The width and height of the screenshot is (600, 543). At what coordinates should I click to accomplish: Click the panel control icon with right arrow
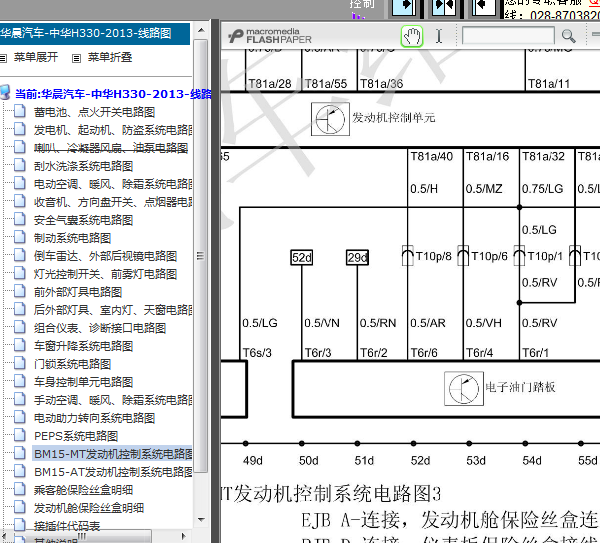pyautogui.click(x=404, y=7)
